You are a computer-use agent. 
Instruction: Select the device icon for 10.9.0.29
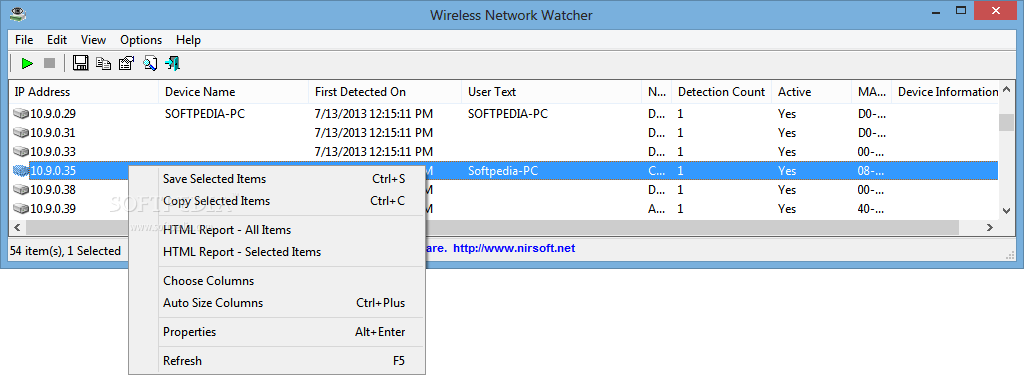click(21, 114)
